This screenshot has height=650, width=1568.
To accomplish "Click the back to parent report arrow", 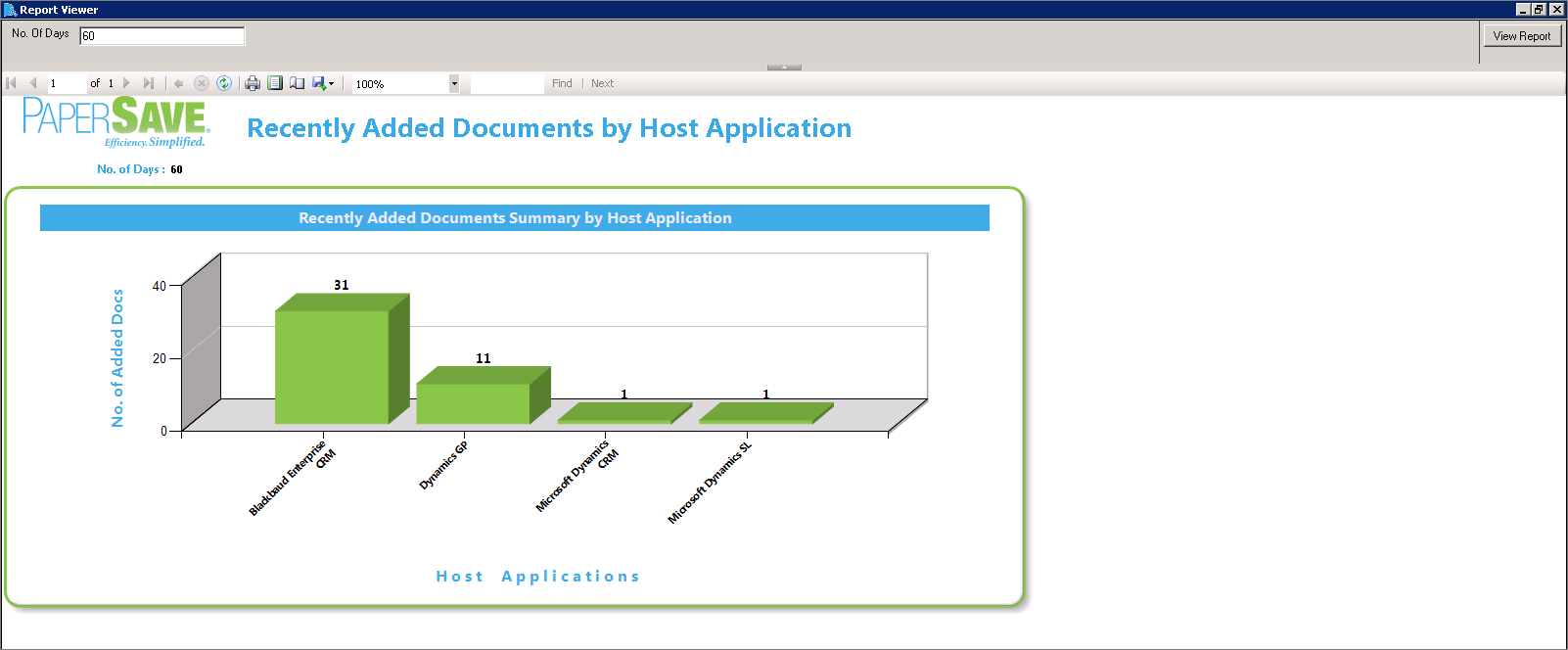I will [179, 83].
